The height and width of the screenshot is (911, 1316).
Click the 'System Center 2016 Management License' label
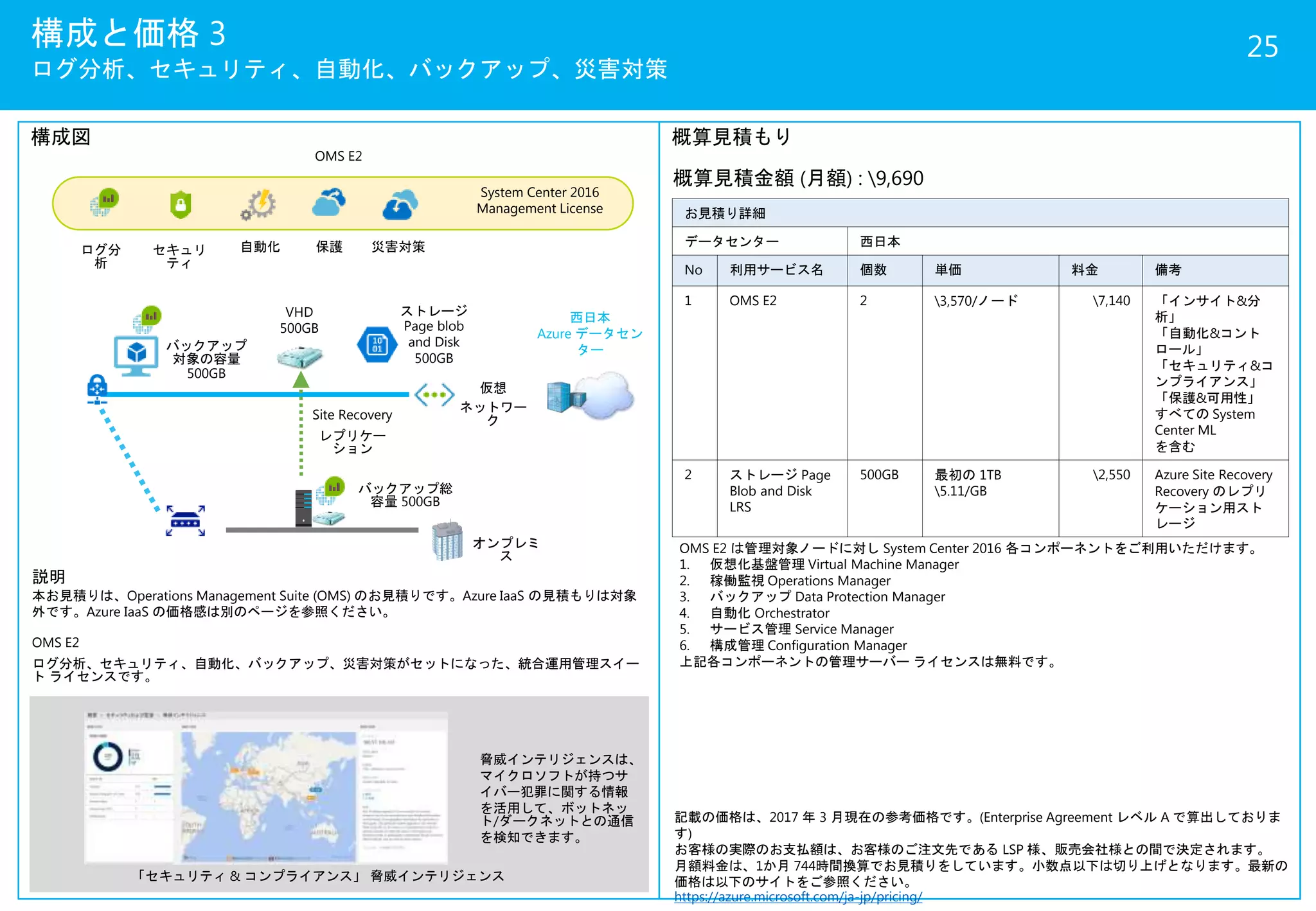tap(540, 200)
